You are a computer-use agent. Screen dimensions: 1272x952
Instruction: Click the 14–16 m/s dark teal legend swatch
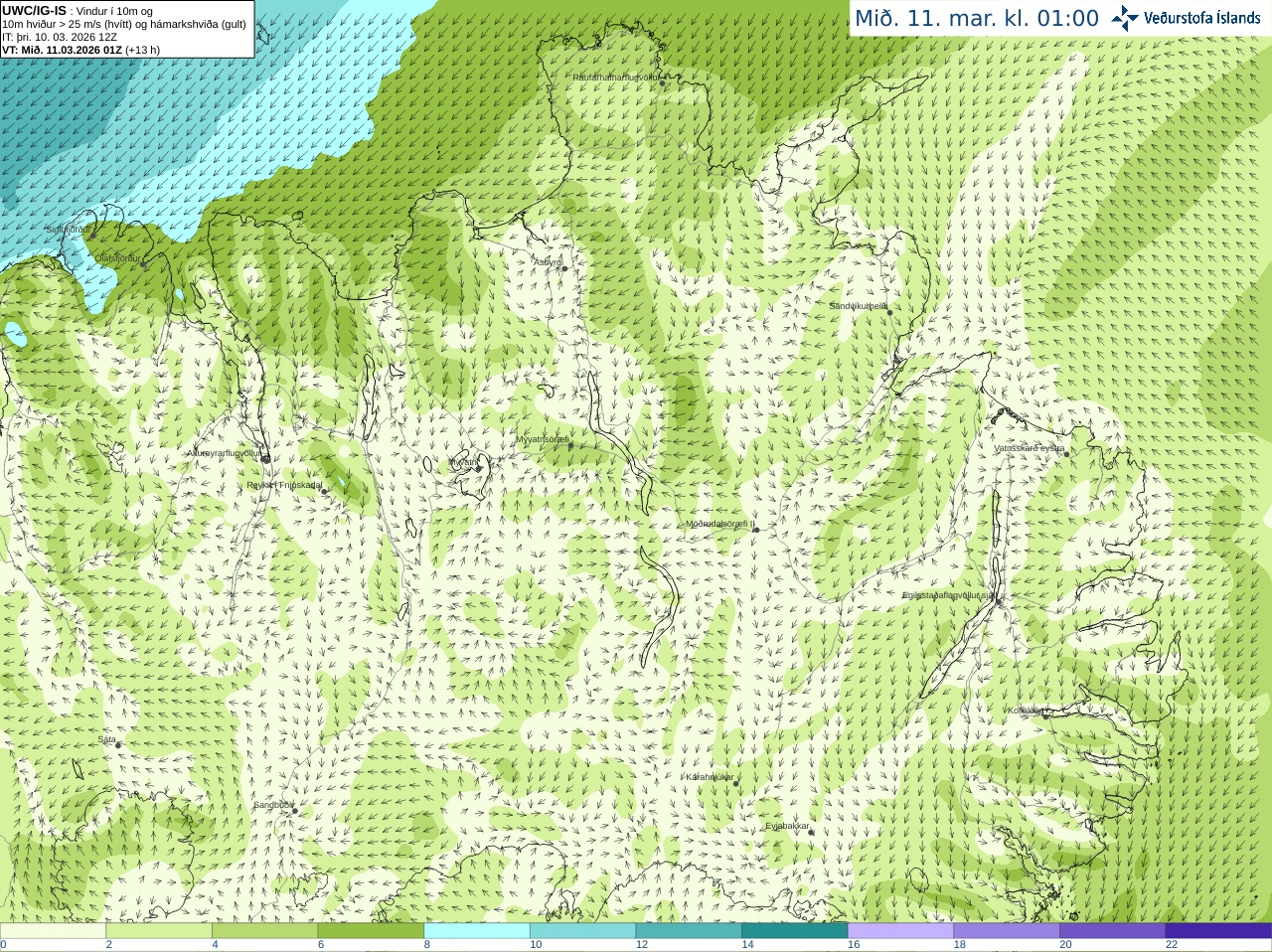tap(795, 931)
